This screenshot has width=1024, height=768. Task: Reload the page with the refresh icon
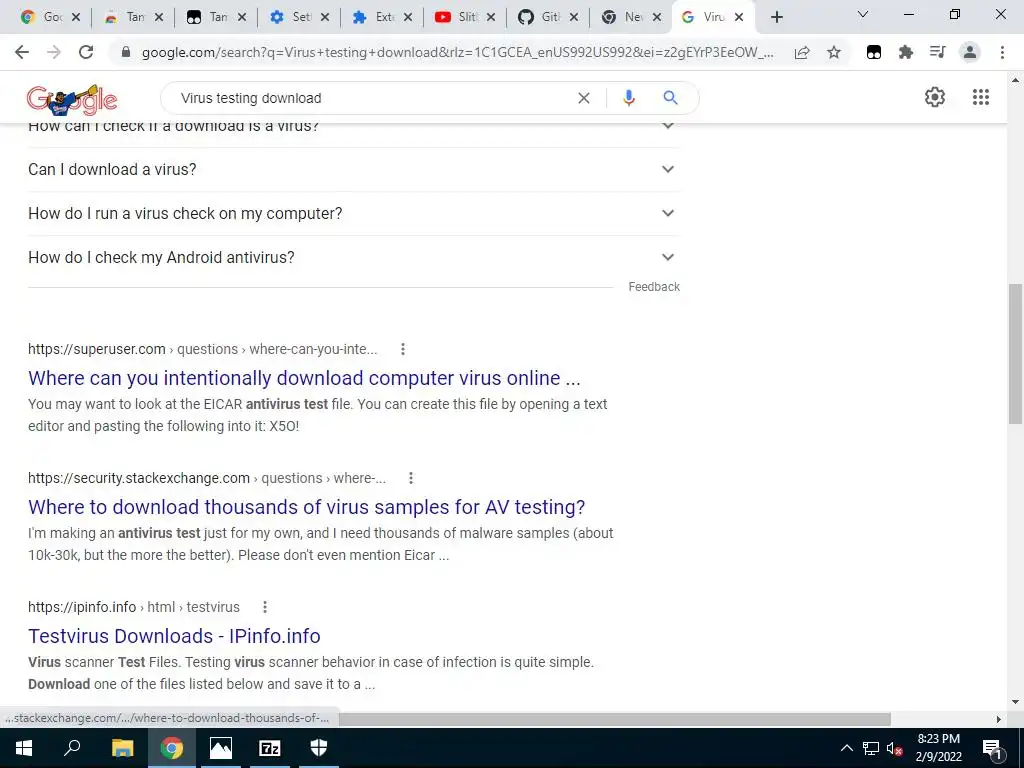pos(86,52)
